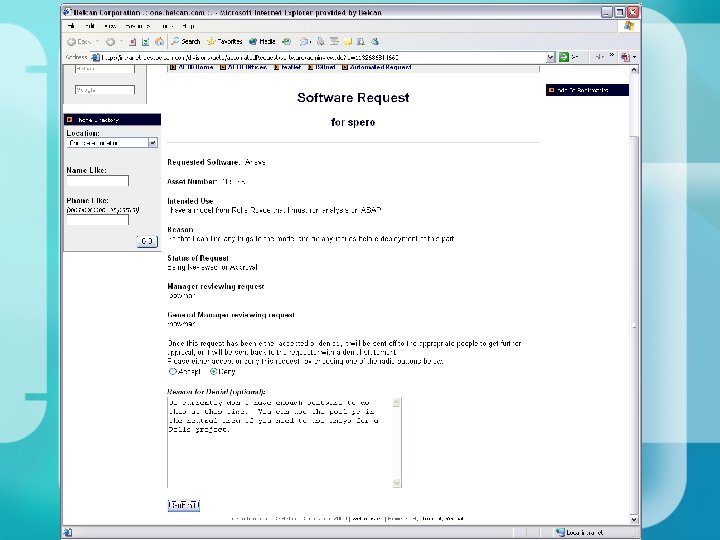Image resolution: width=720 pixels, height=540 pixels.
Task: Click inside the Reason for Denial text area
Action: [x=280, y=443]
